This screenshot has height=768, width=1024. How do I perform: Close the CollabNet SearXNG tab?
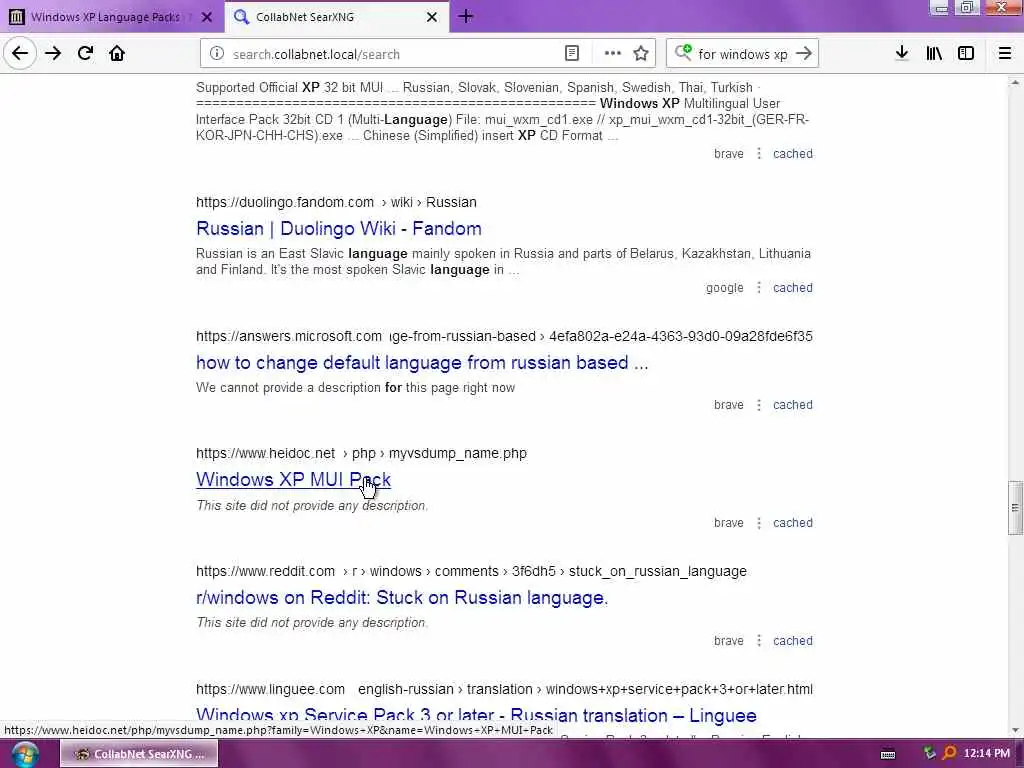(432, 17)
